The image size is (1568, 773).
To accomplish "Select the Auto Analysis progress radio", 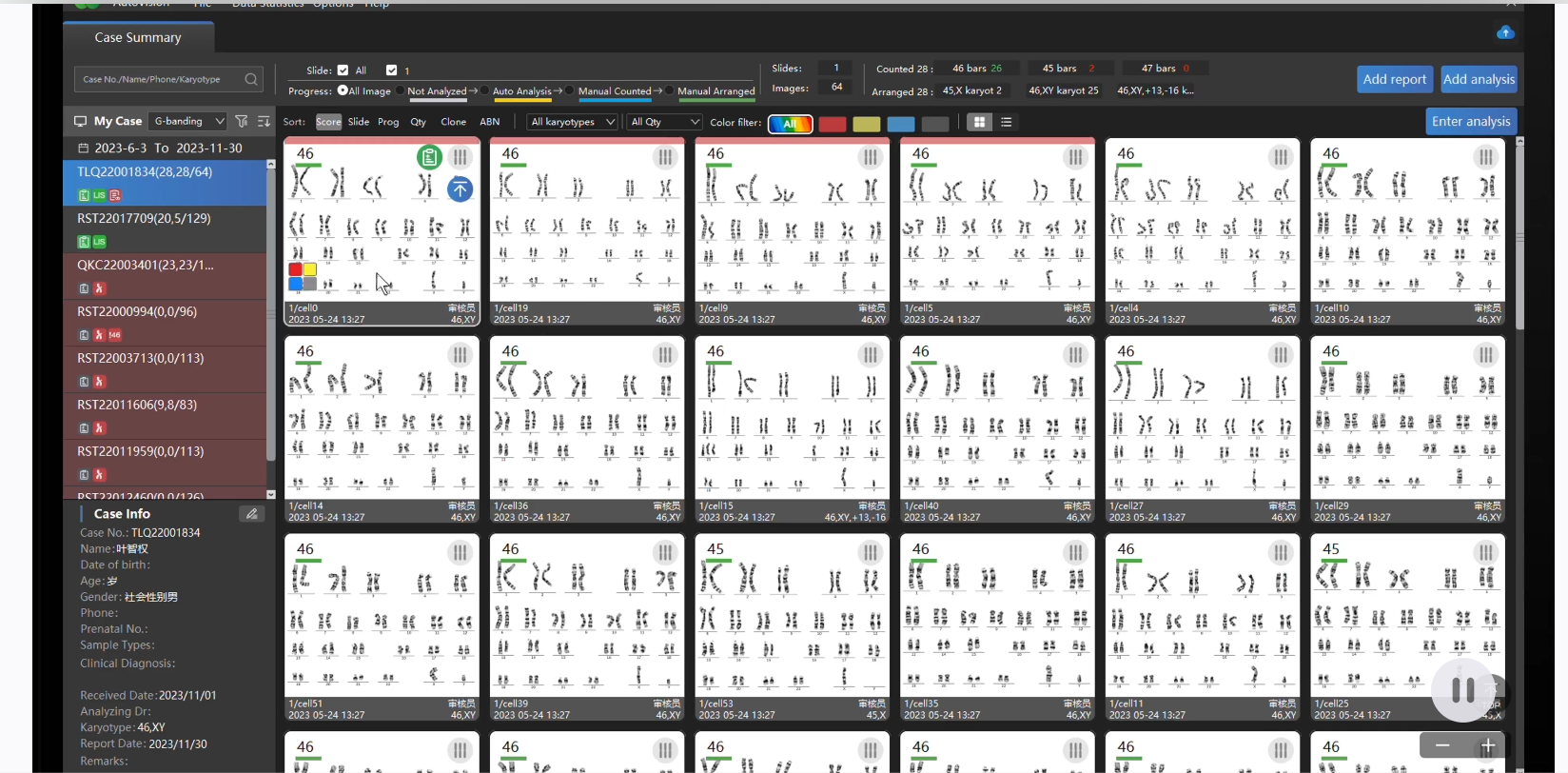I will coord(485,90).
